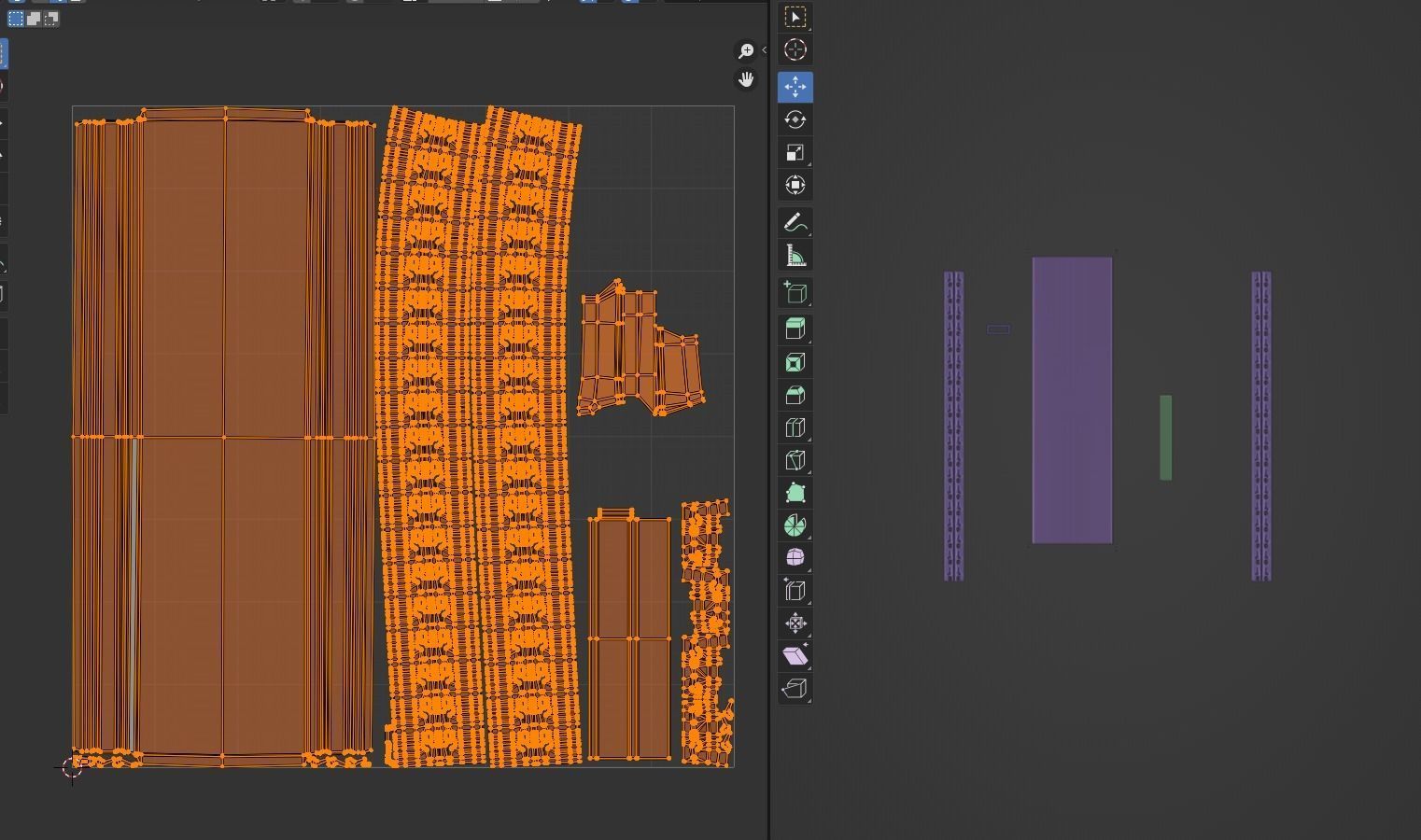Select the Shear tool
The height and width of the screenshot is (840, 1421).
coord(795,656)
